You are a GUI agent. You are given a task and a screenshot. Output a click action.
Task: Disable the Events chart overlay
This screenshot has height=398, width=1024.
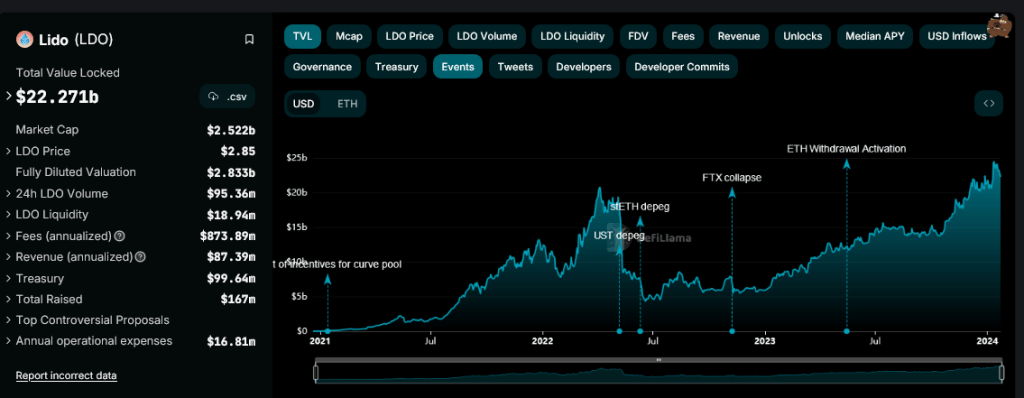(458, 67)
